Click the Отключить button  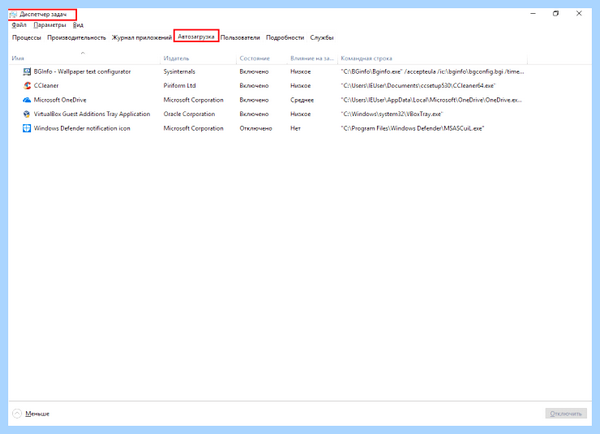pyautogui.click(x=566, y=413)
